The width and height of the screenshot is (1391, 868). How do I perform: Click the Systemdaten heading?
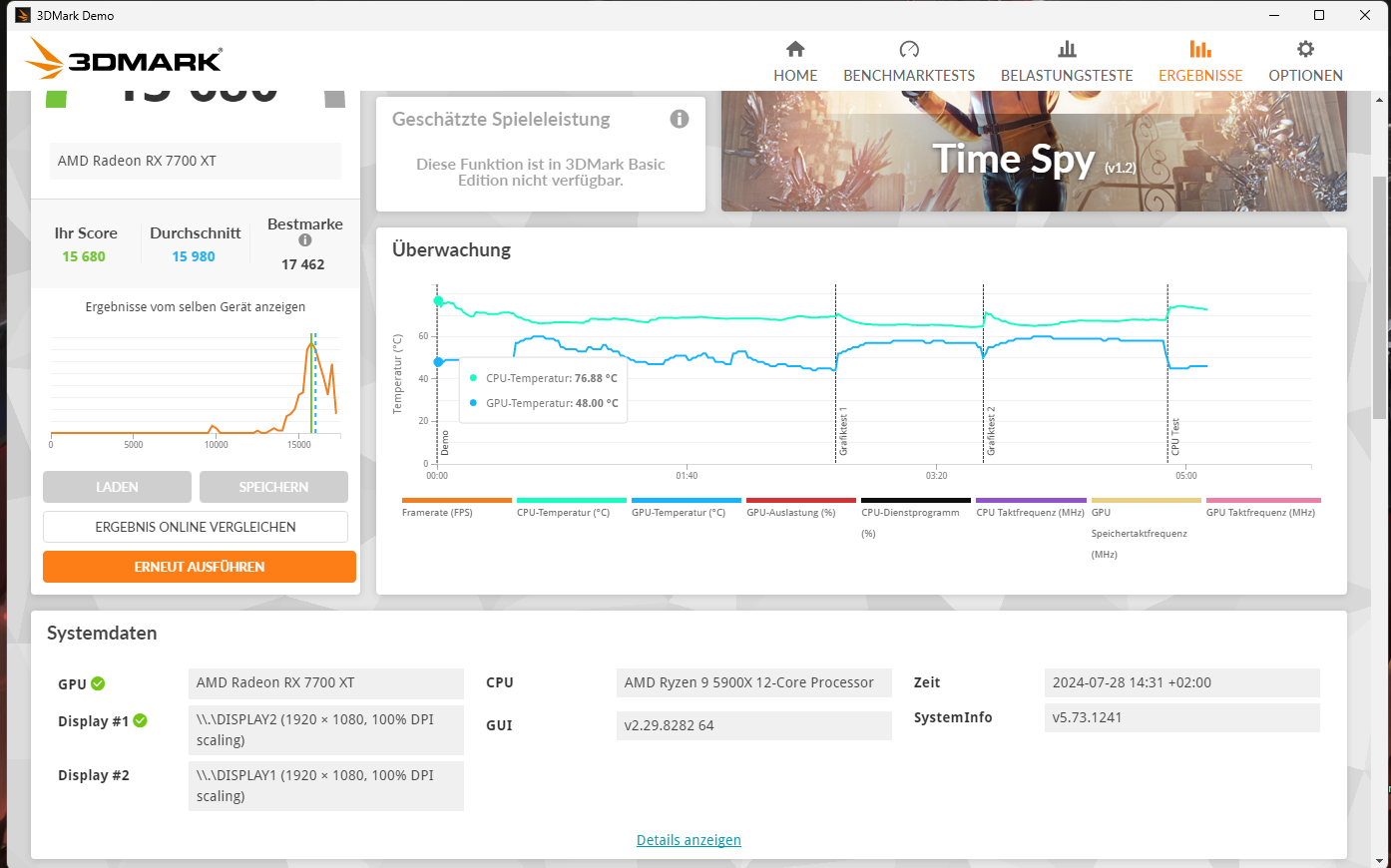click(x=102, y=634)
